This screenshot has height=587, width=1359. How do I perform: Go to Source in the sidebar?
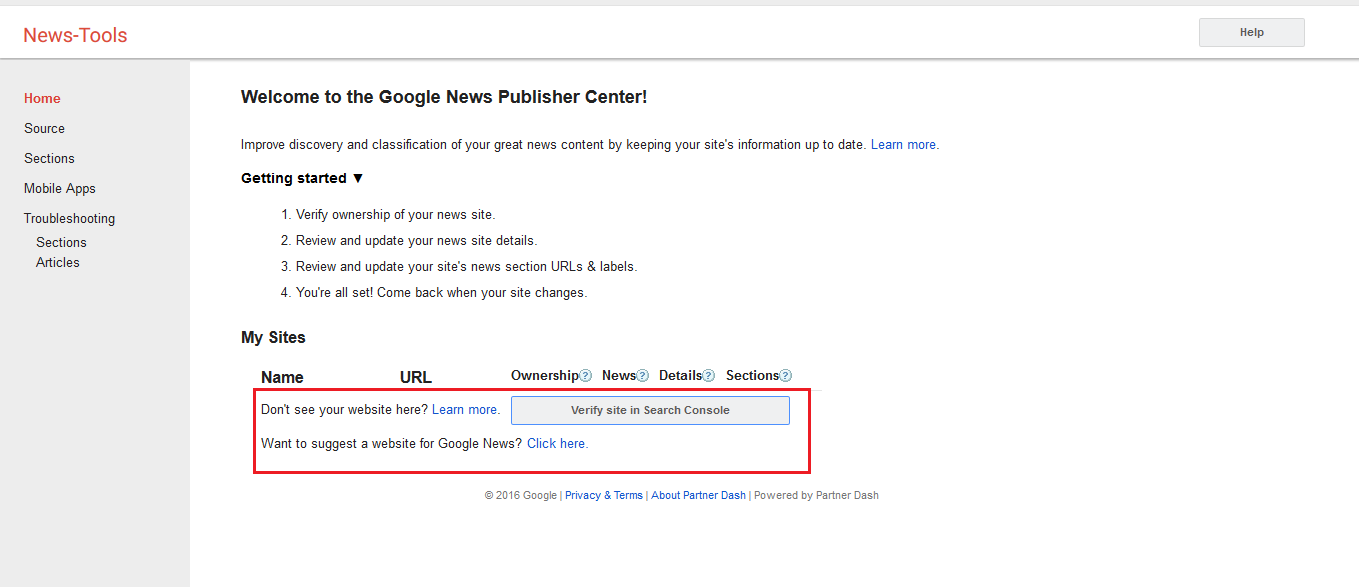(x=44, y=128)
